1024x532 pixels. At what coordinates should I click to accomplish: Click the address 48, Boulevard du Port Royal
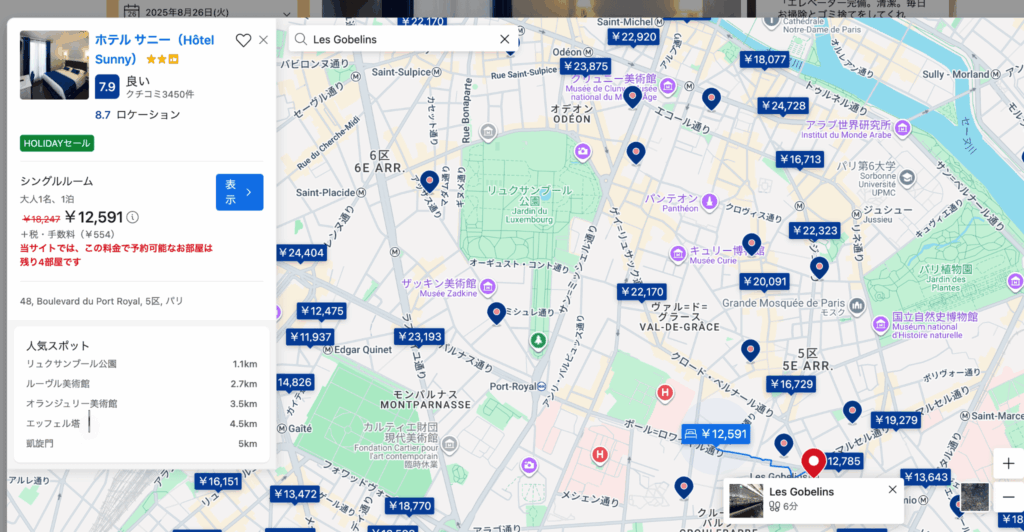[x=101, y=301]
